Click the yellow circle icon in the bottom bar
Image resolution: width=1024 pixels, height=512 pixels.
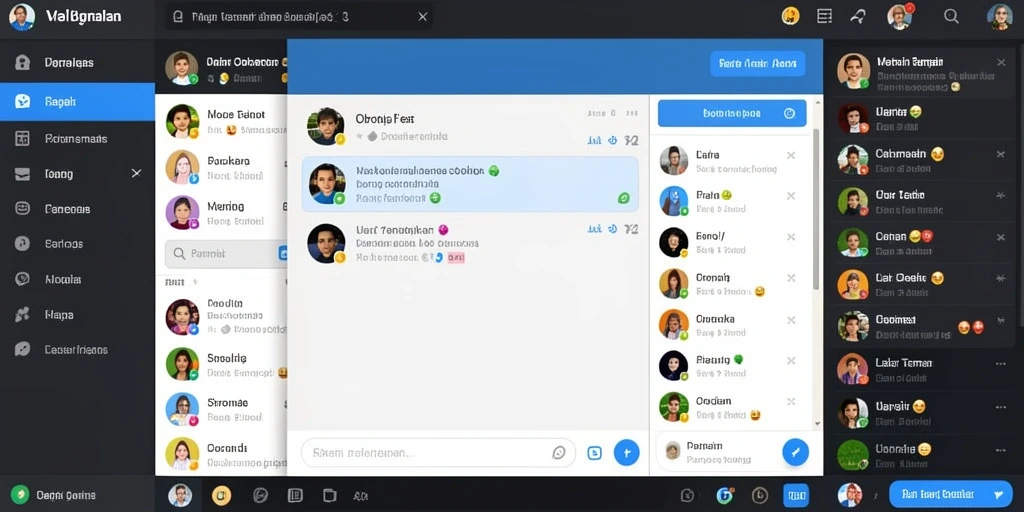[221, 495]
